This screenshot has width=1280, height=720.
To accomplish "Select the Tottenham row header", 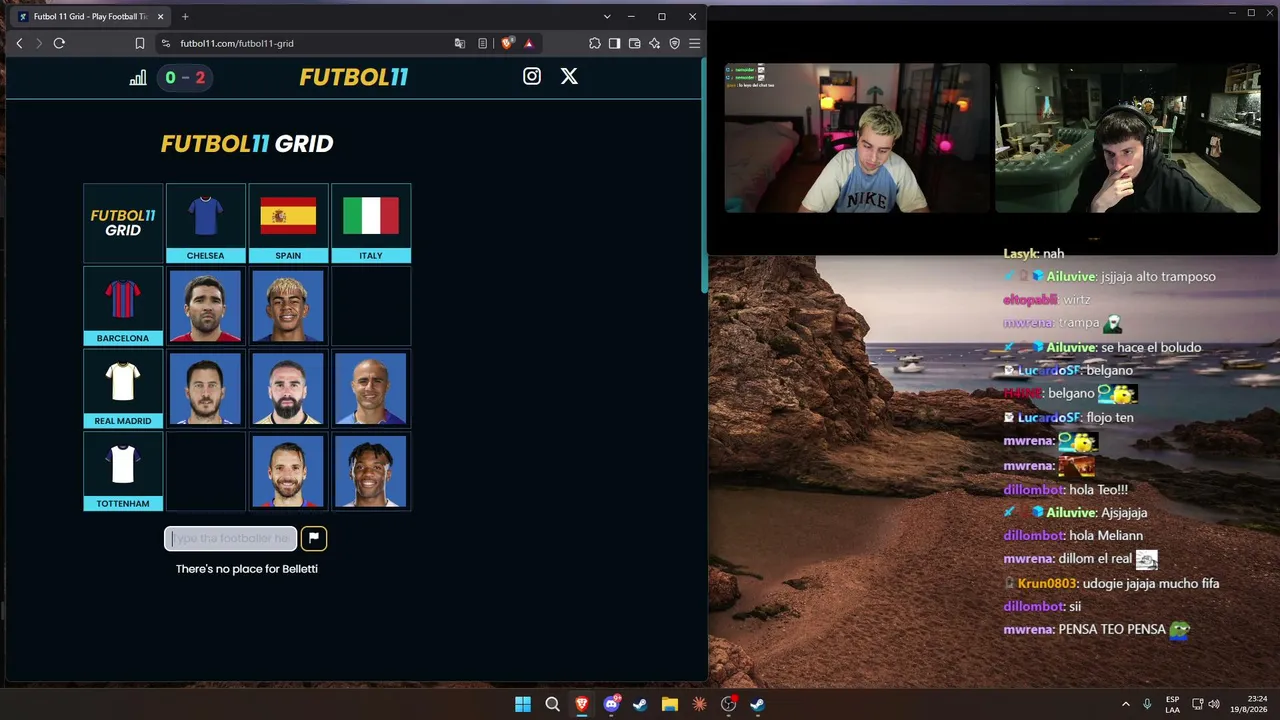I will (x=123, y=472).
